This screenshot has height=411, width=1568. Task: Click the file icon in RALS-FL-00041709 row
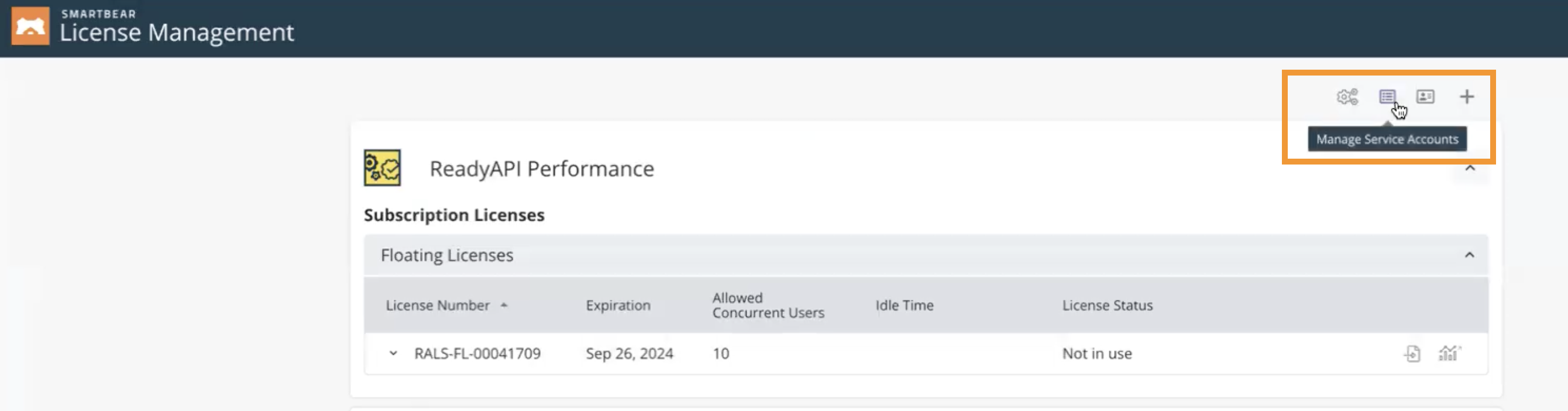point(1412,353)
